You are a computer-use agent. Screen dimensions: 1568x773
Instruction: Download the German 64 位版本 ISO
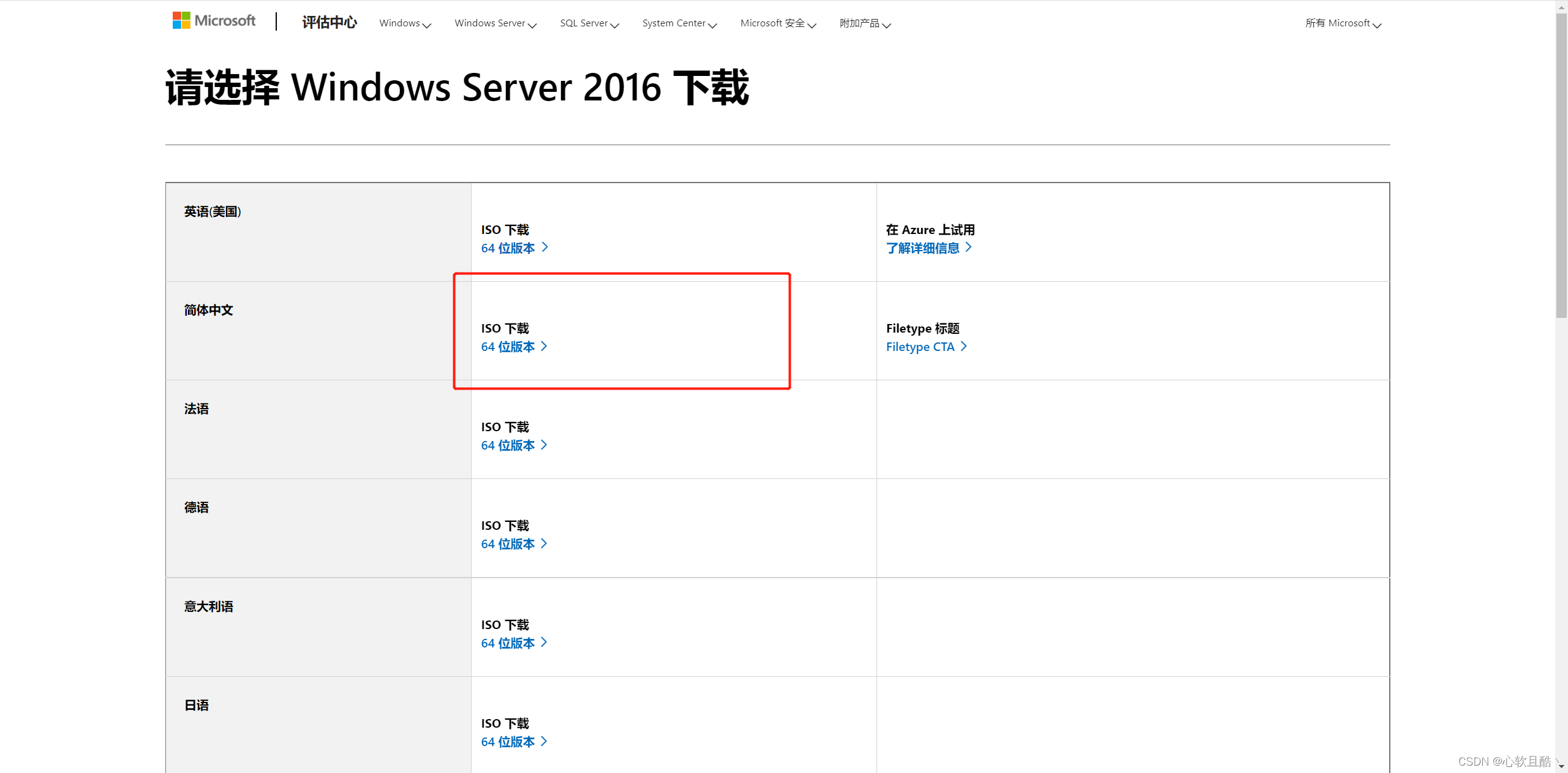pyautogui.click(x=508, y=544)
